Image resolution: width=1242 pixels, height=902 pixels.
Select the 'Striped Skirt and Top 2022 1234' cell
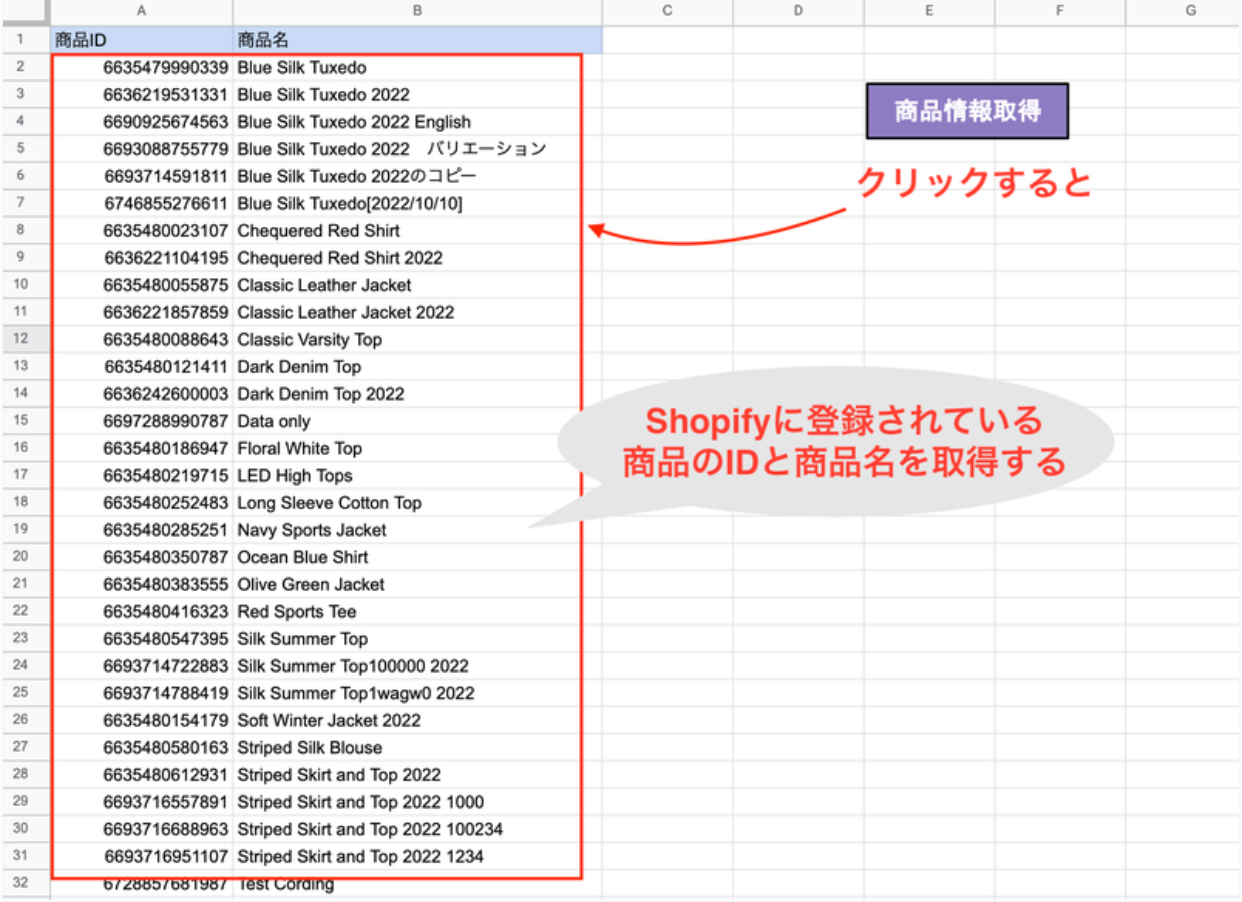click(417, 856)
